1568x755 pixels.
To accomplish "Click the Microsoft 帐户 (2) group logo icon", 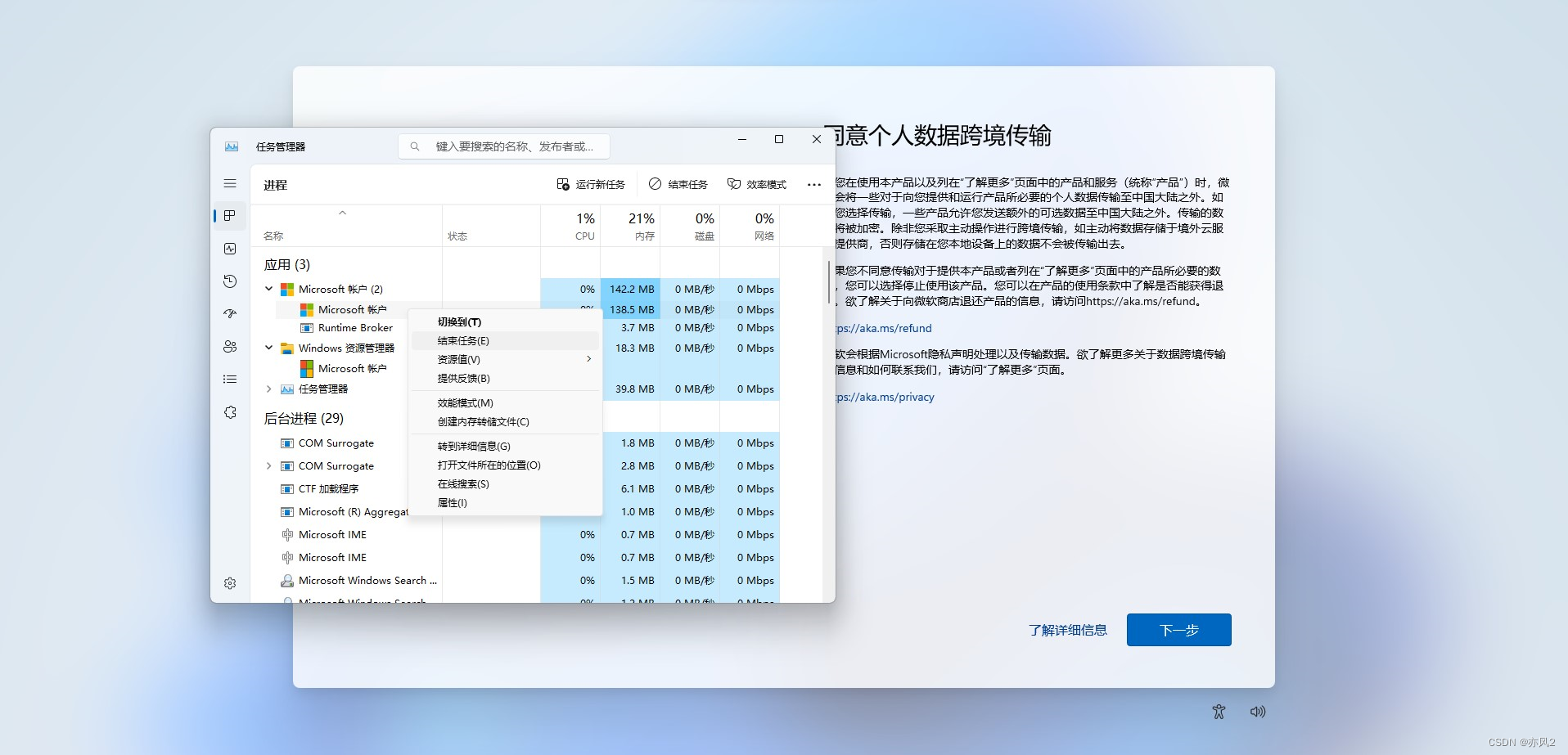I will click(x=287, y=290).
